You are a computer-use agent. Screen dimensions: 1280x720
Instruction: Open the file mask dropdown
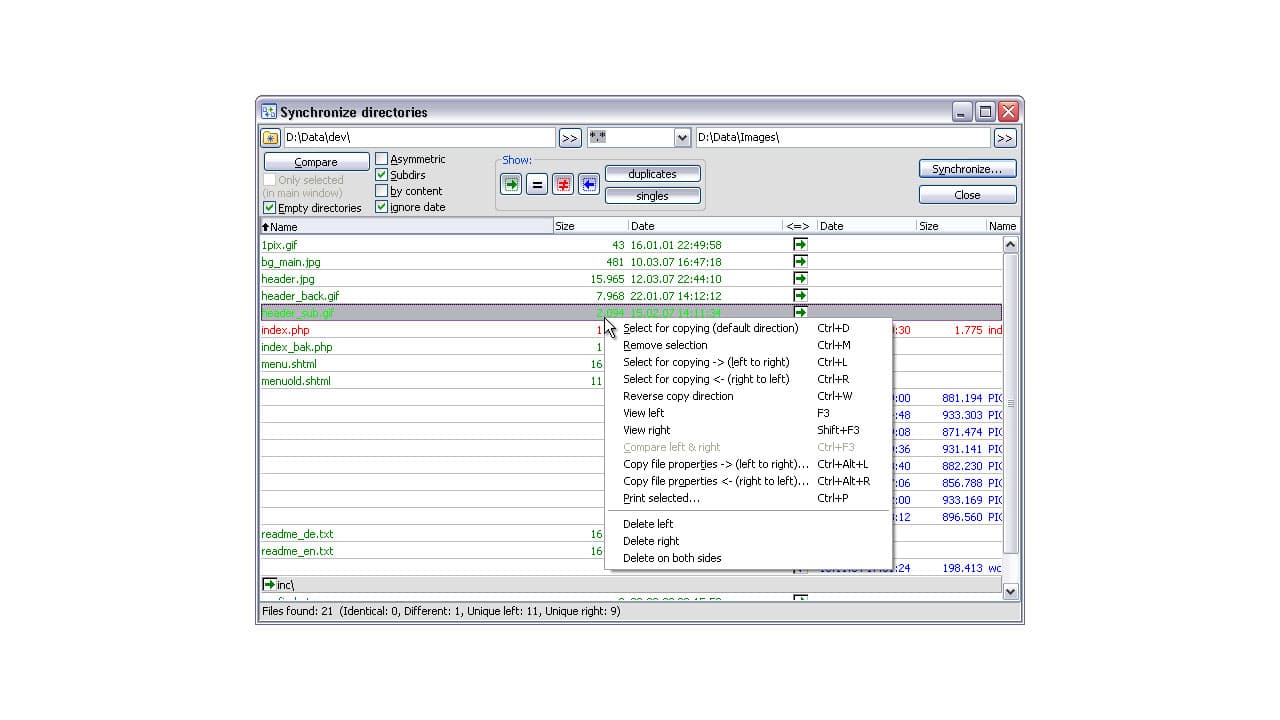(x=681, y=137)
